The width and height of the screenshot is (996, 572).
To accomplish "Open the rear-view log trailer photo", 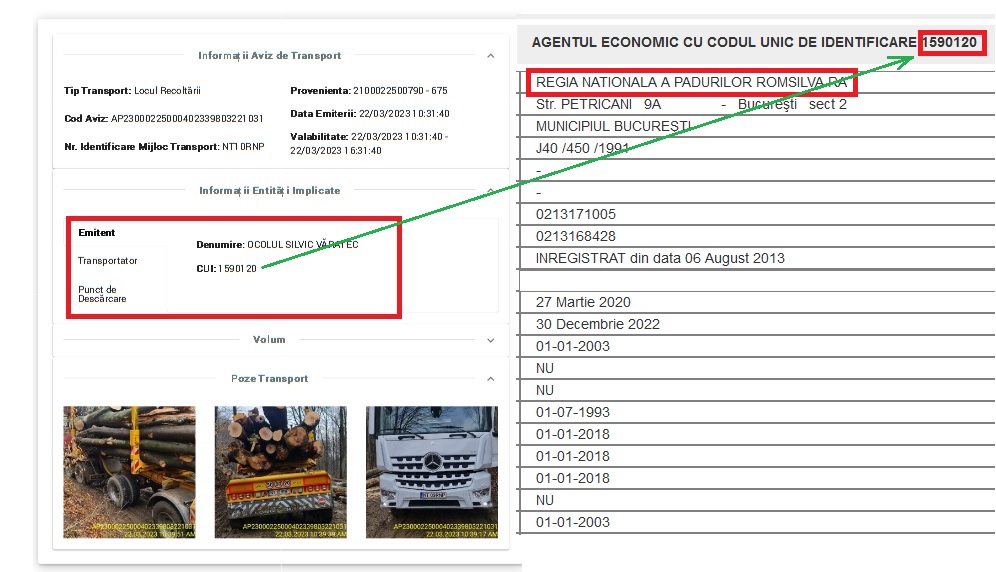I will (281, 472).
